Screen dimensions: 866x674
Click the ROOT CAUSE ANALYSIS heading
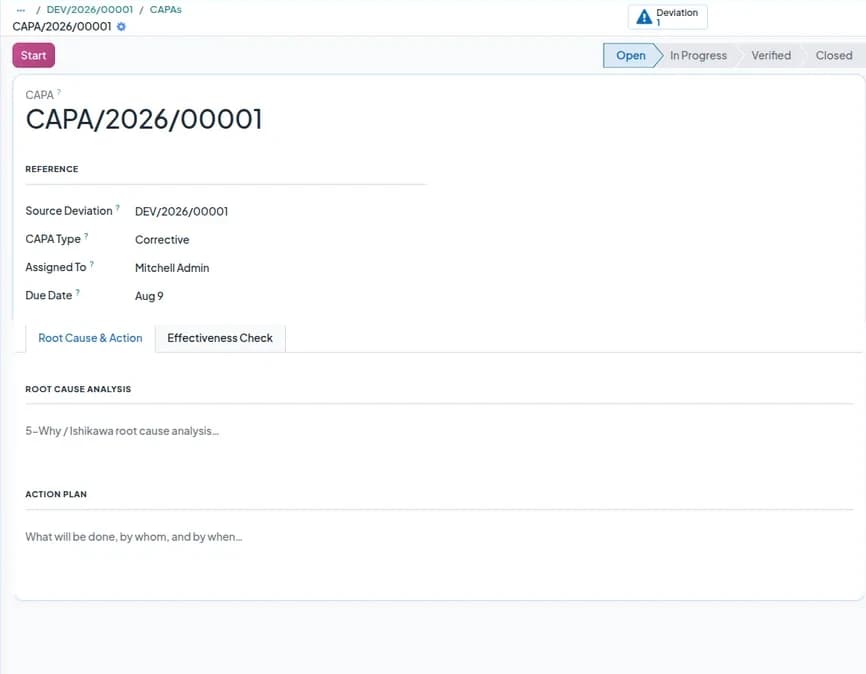coord(78,389)
